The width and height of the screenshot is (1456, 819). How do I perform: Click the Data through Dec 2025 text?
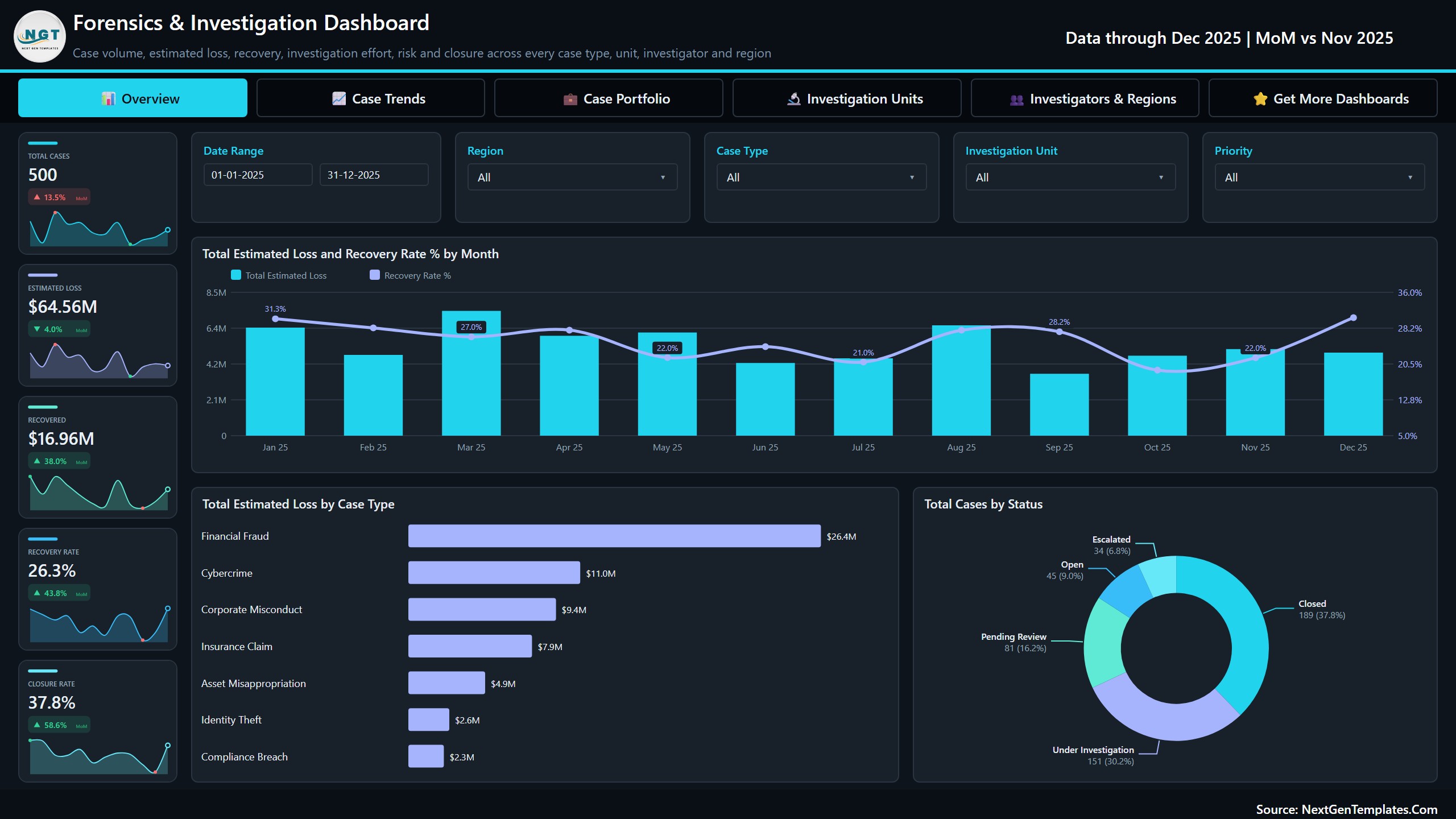(1153, 38)
